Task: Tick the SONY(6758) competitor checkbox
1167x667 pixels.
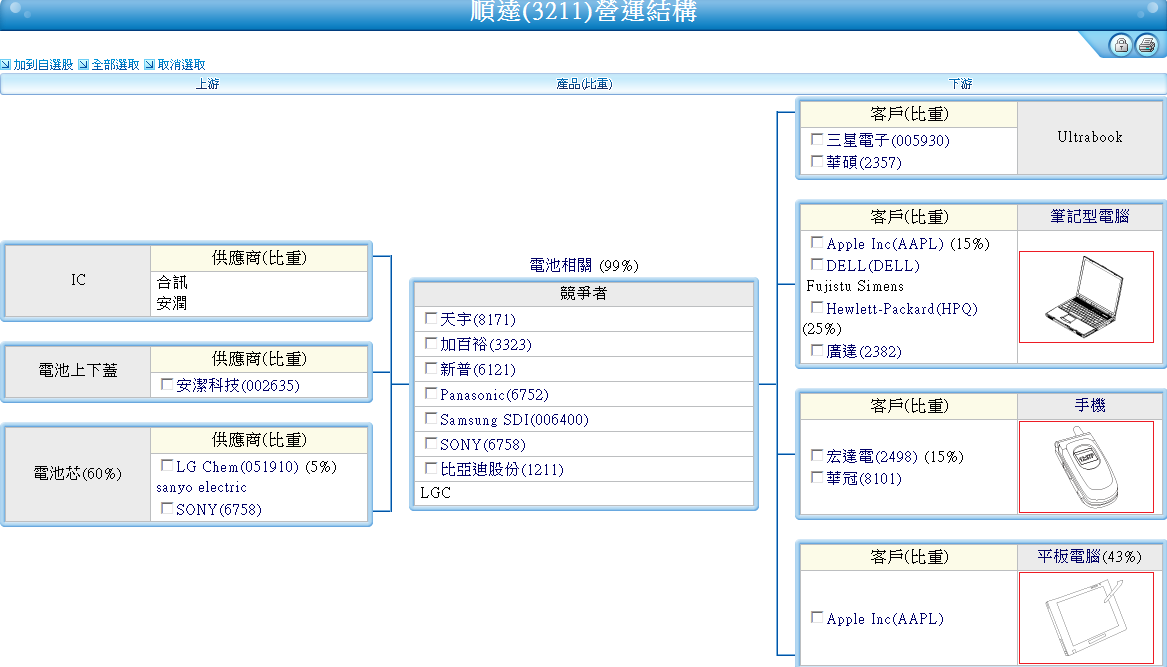Action: click(430, 443)
